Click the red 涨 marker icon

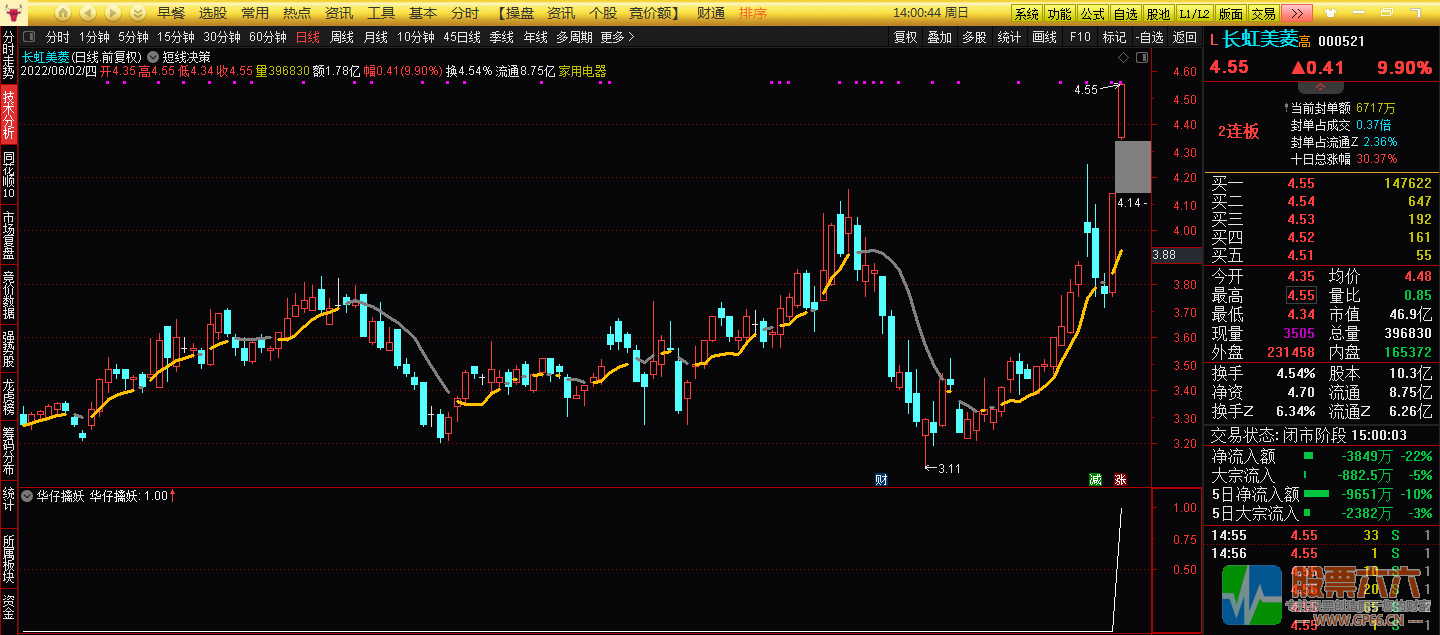(1120, 479)
